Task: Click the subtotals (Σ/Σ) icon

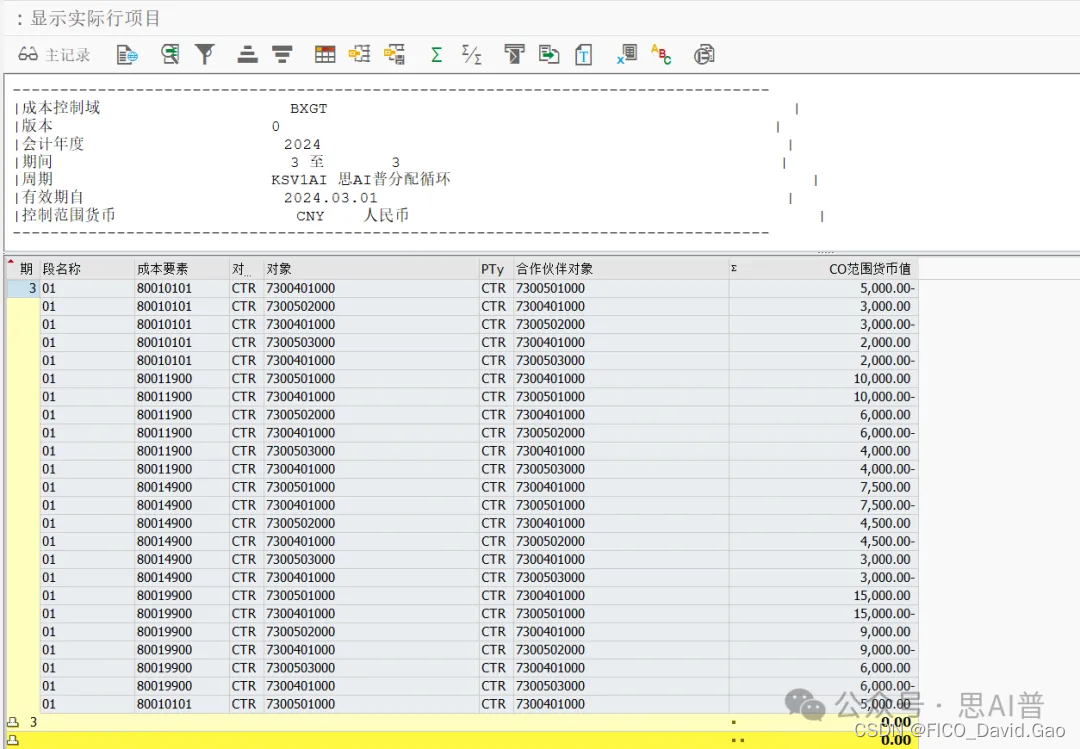Action: [470, 54]
